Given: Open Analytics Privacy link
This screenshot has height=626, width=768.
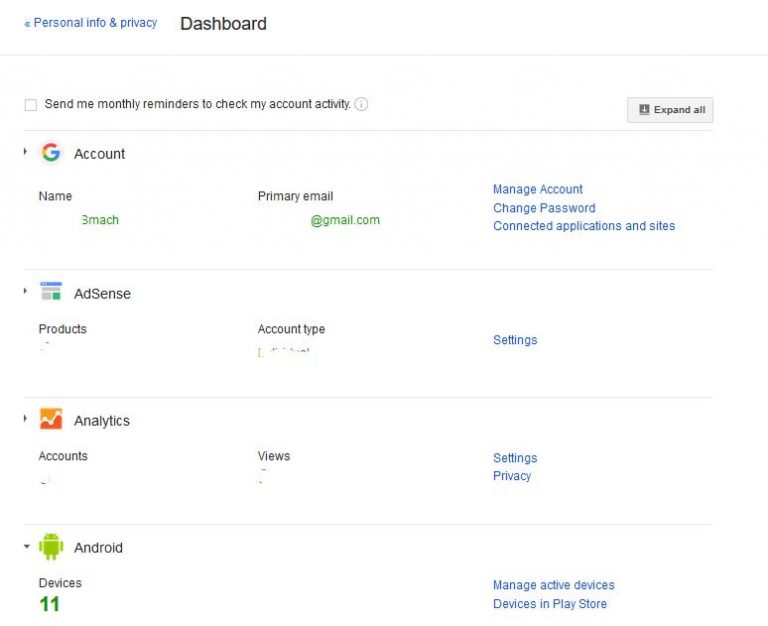Looking at the screenshot, I should [x=512, y=476].
